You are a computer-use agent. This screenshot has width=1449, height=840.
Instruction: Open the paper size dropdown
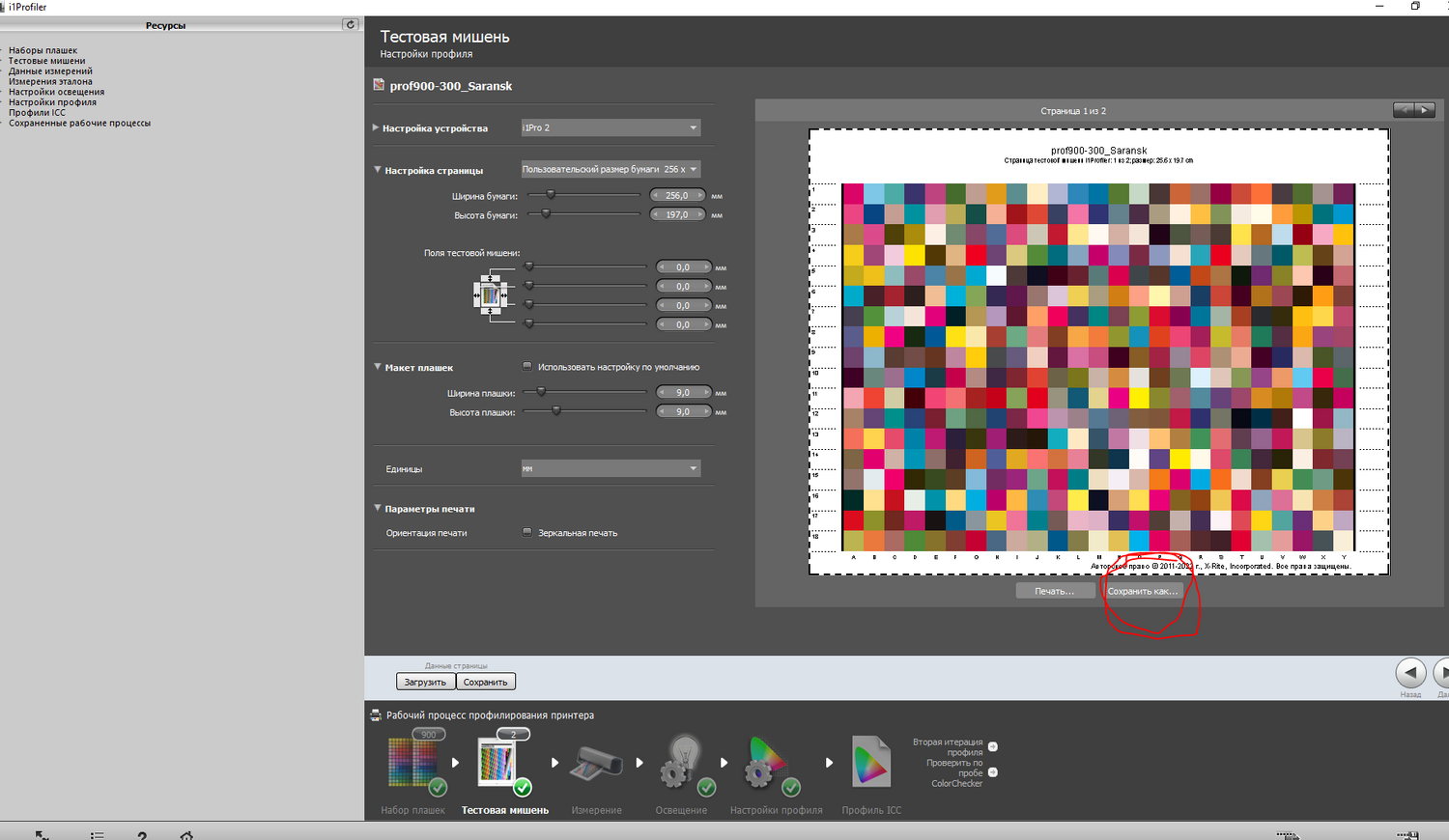coord(610,169)
